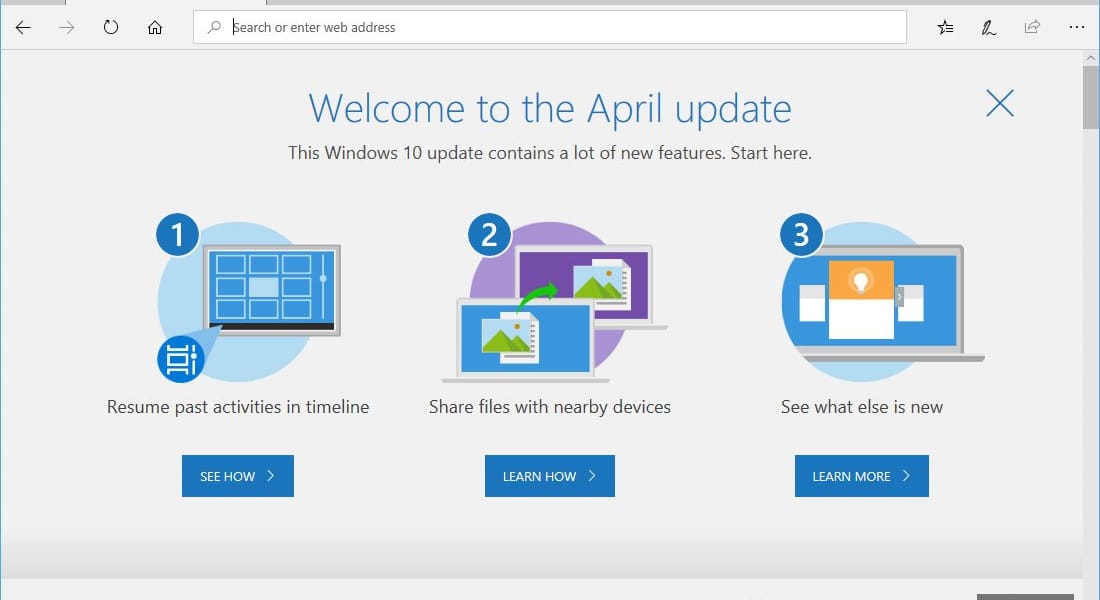The height and width of the screenshot is (600, 1100).
Task: Click the scrollbar up arrow
Action: pyautogui.click(x=1090, y=58)
